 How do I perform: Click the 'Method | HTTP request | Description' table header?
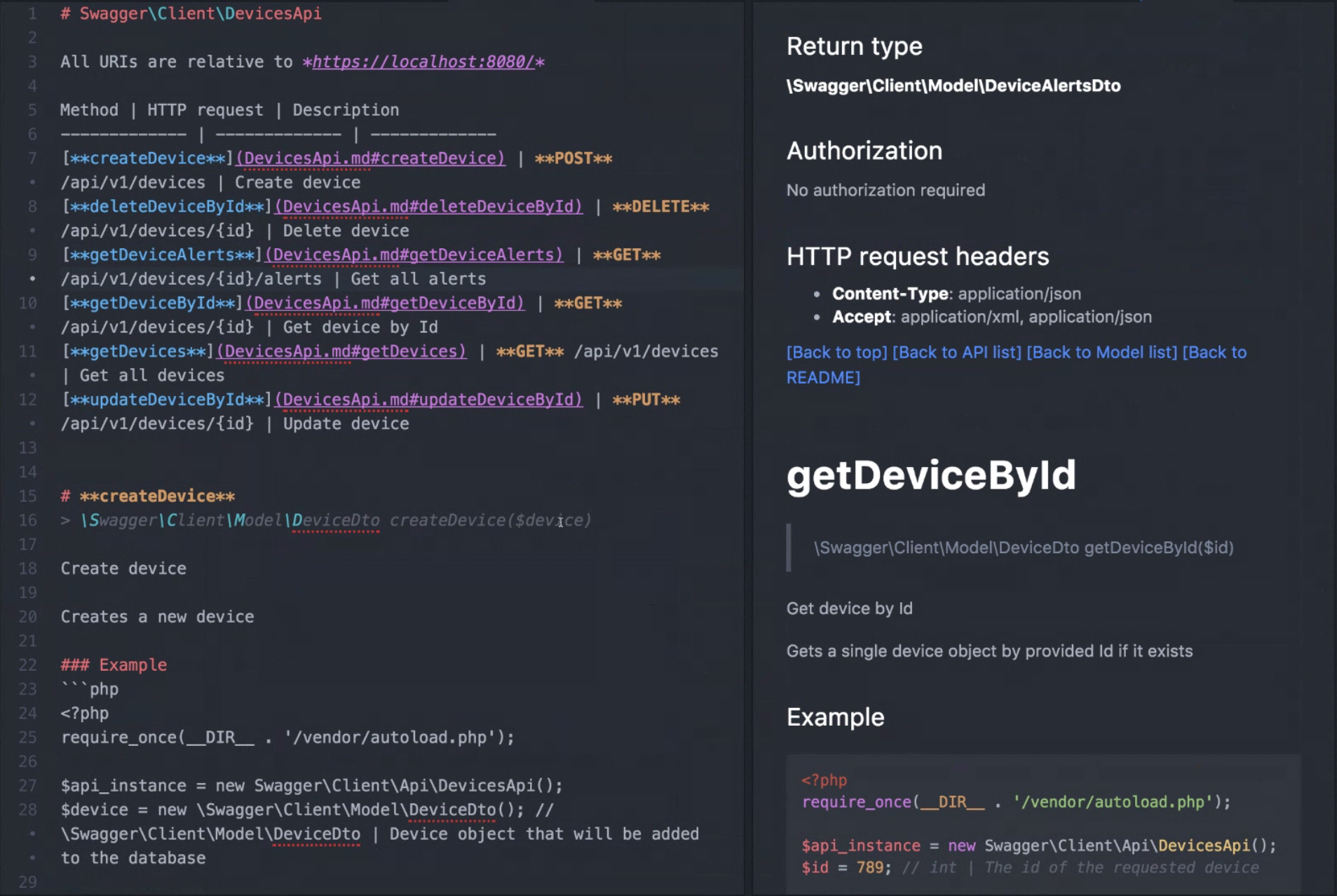pyautogui.click(x=229, y=110)
